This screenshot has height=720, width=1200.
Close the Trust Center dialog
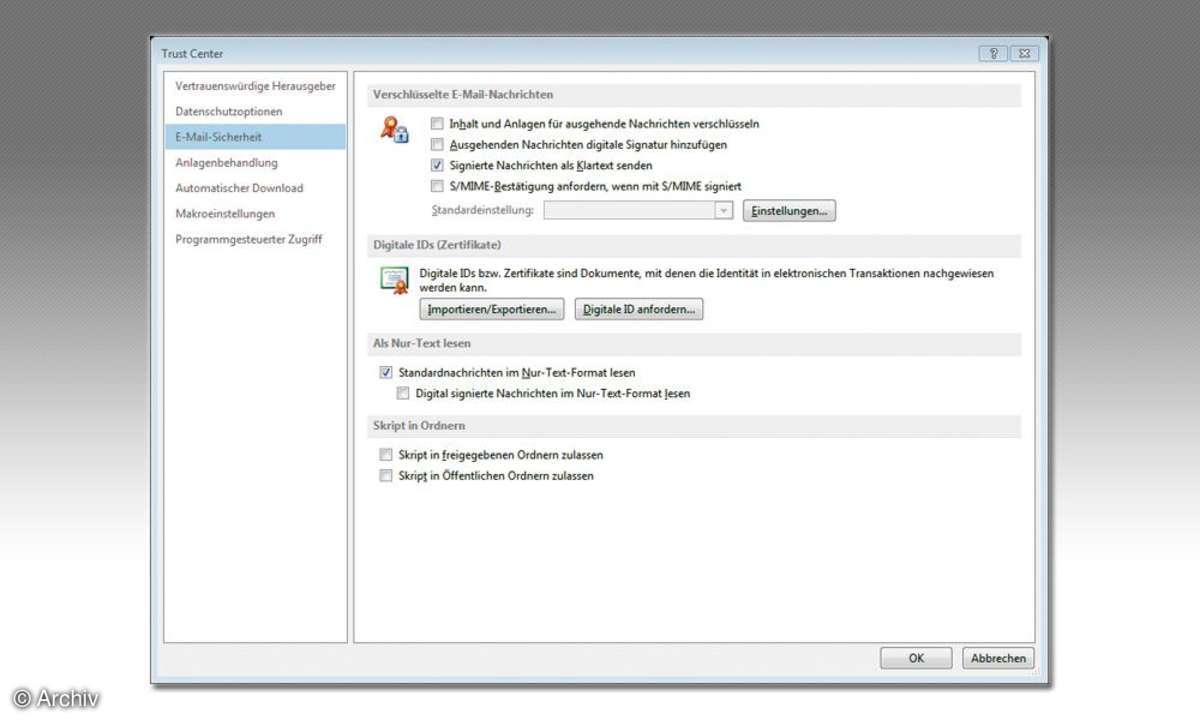click(x=1024, y=54)
